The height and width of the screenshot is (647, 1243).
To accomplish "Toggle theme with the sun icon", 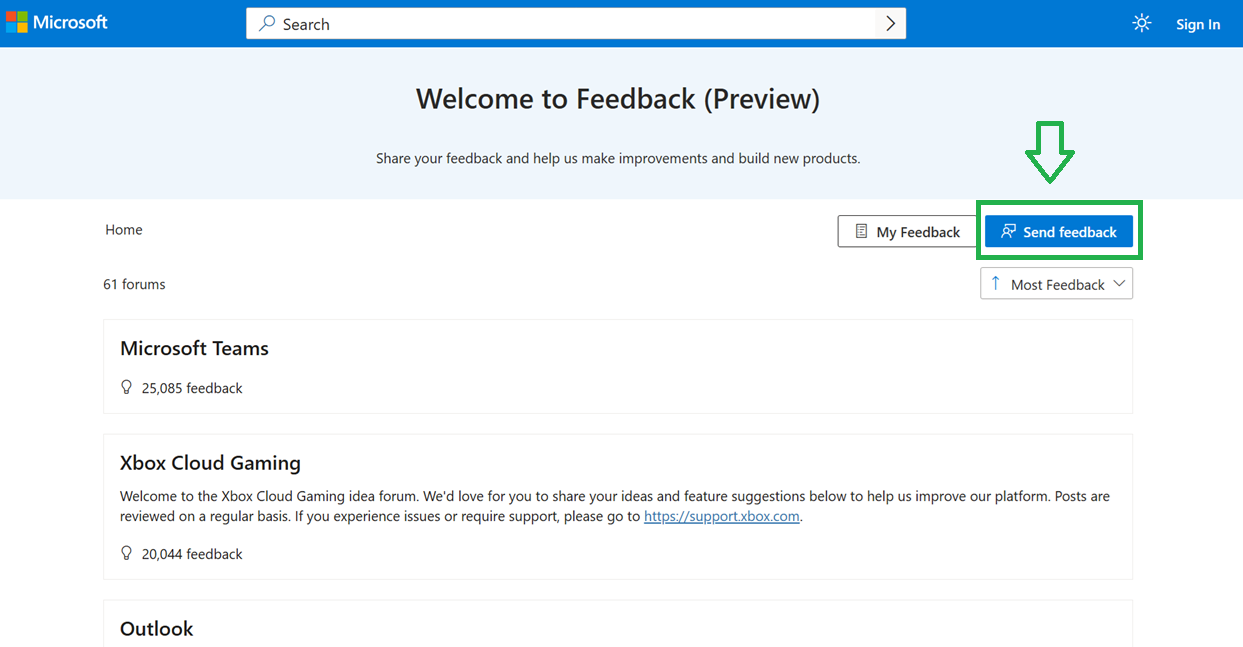I will [1142, 23].
